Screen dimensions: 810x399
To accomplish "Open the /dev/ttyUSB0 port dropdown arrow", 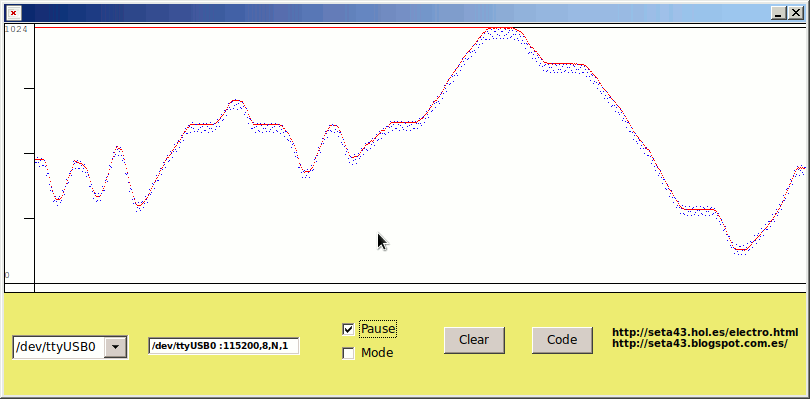I will [x=115, y=347].
